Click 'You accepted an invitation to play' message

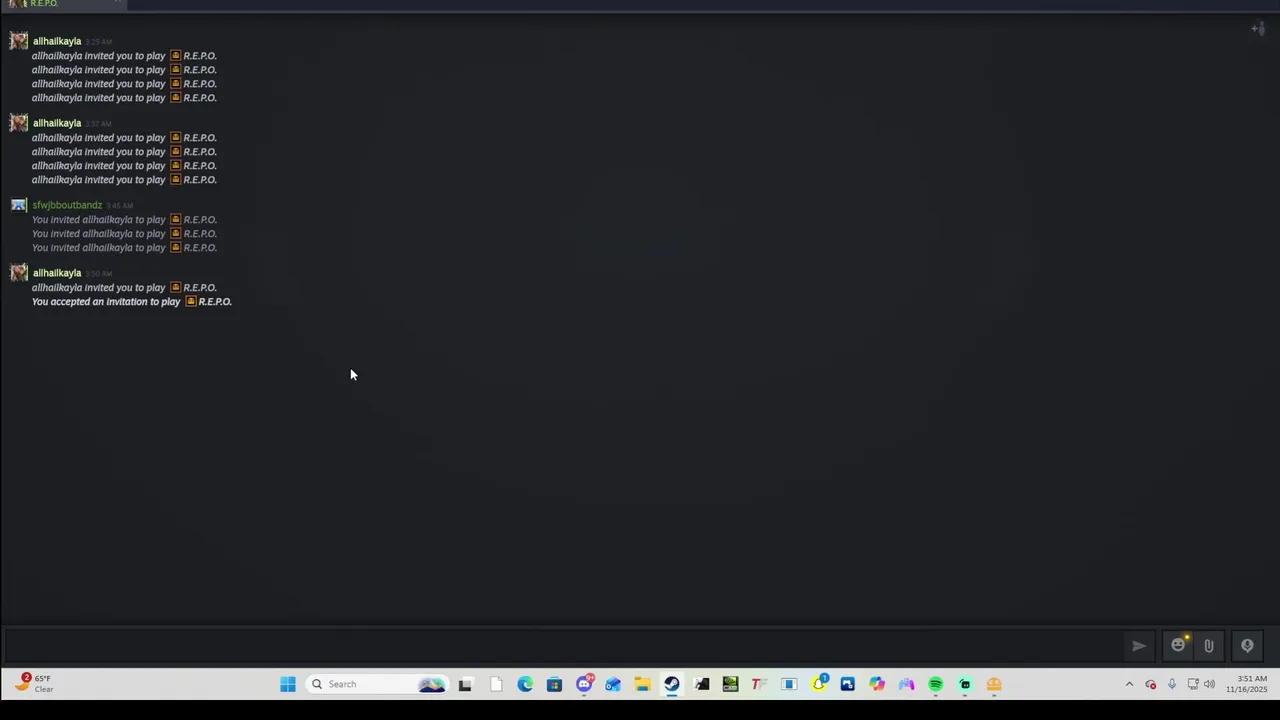[x=106, y=302]
